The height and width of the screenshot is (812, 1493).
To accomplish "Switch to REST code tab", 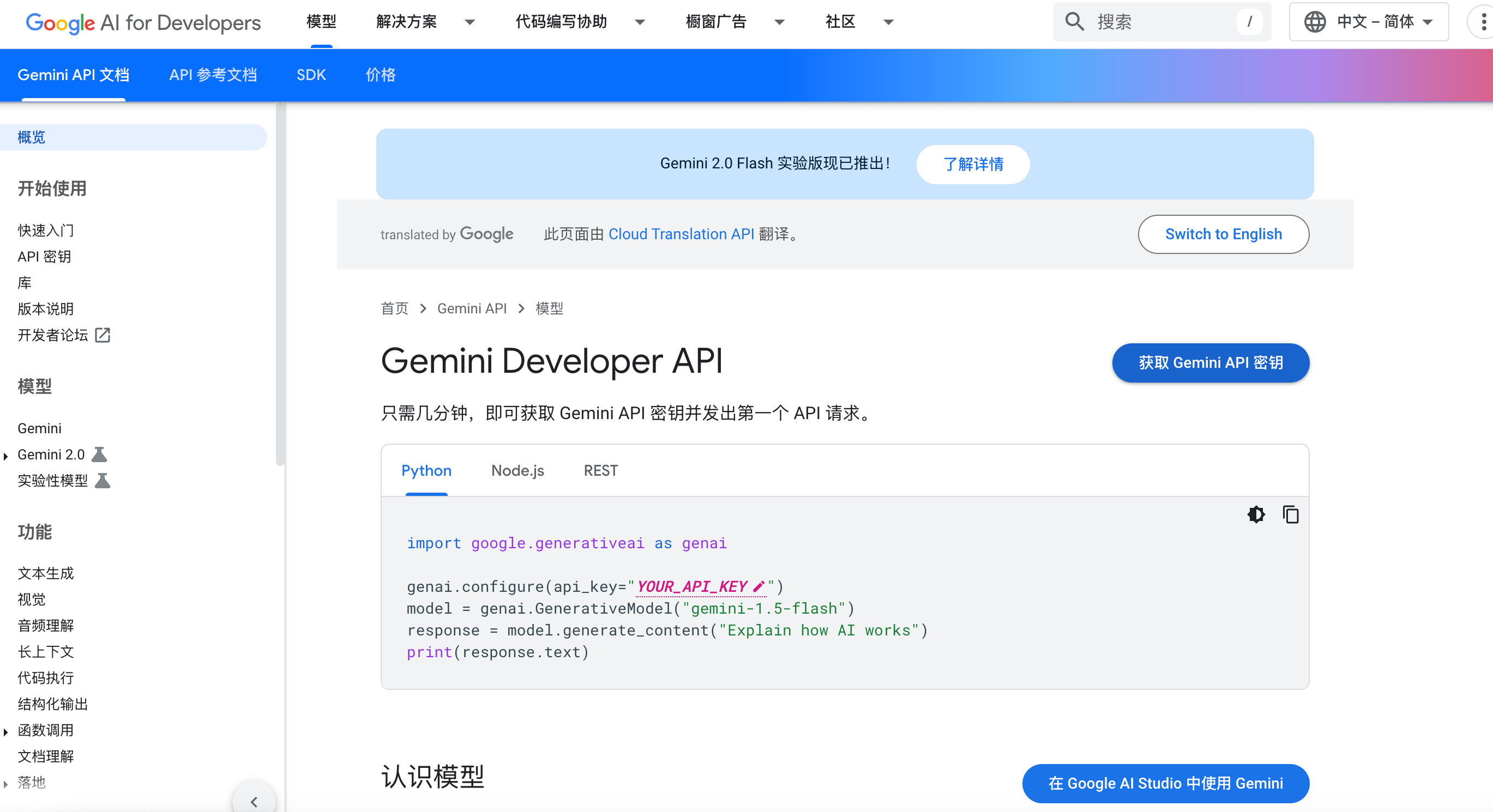I will click(x=600, y=471).
